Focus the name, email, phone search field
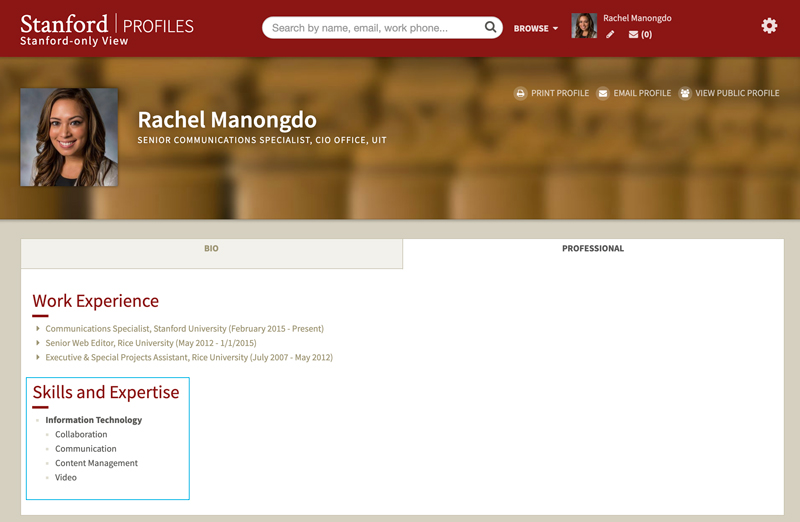800x522 pixels. [x=372, y=28]
